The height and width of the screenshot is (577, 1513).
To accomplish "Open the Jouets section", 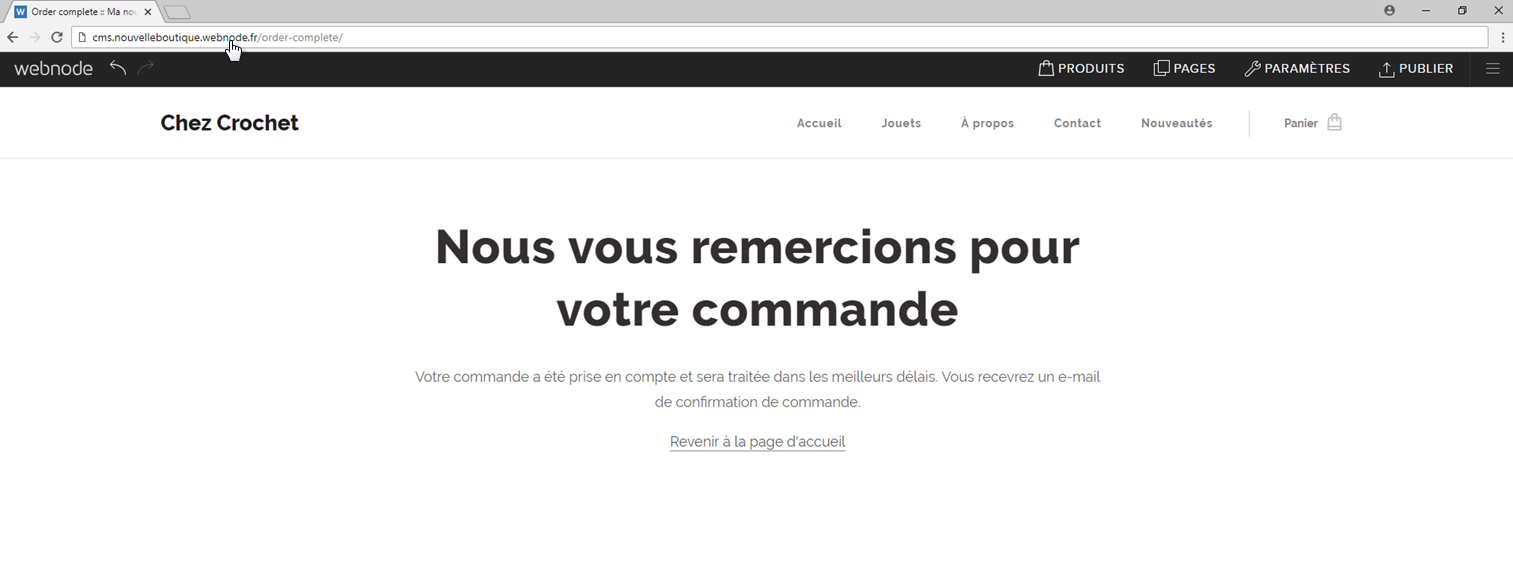I will (901, 122).
